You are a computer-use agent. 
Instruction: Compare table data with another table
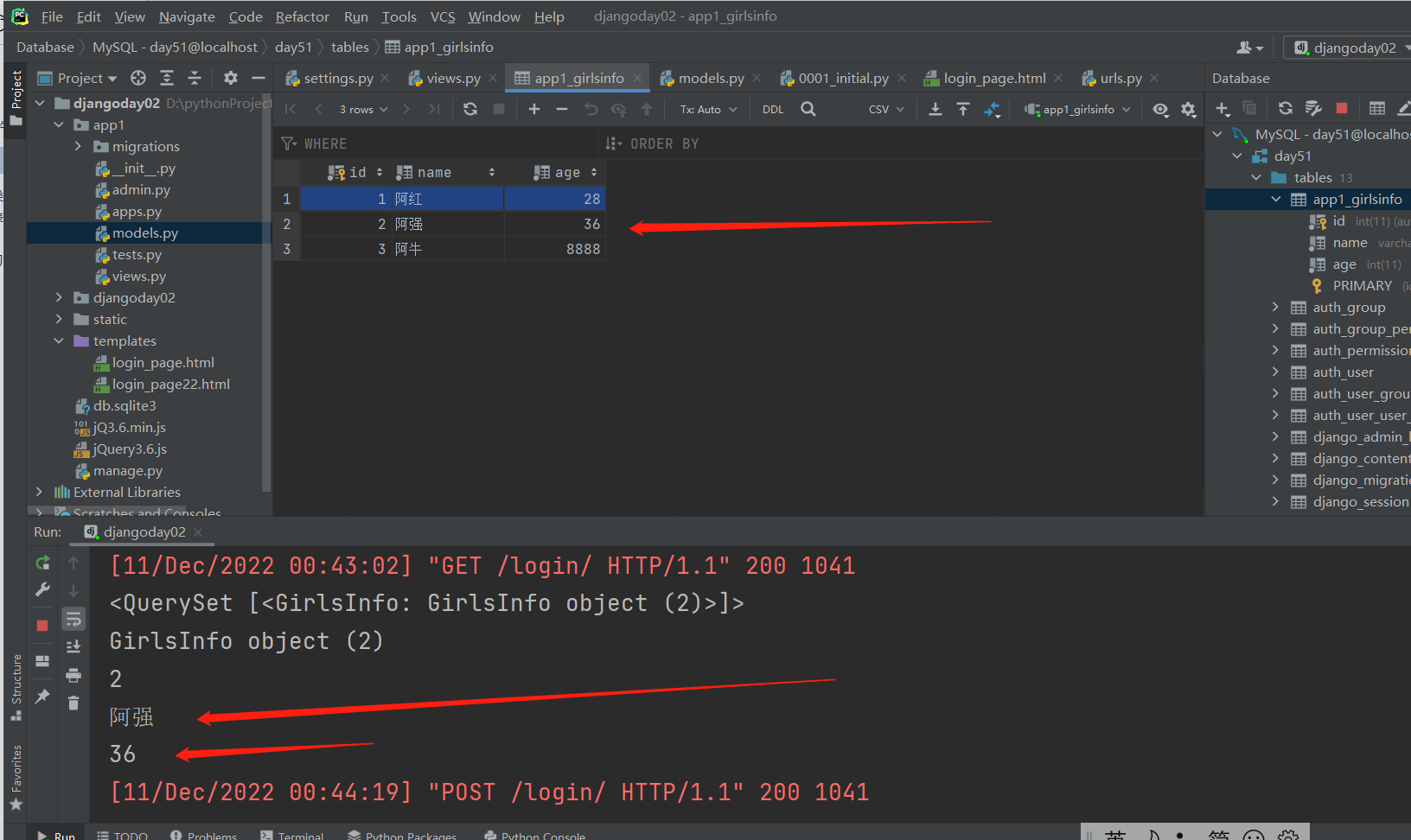click(x=993, y=109)
